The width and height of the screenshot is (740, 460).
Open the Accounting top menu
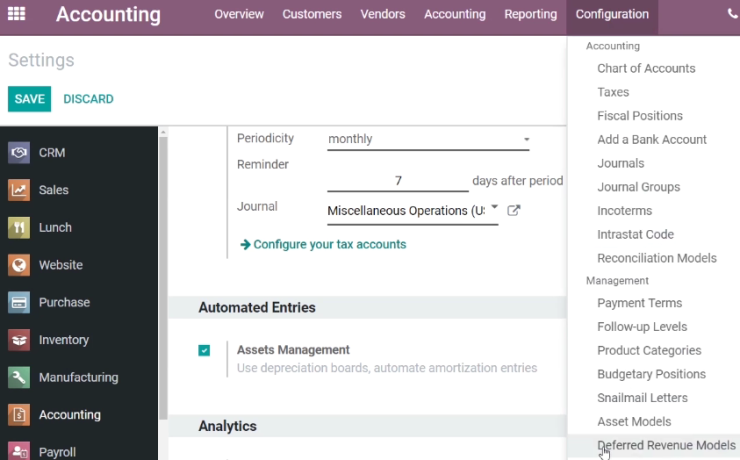click(454, 14)
